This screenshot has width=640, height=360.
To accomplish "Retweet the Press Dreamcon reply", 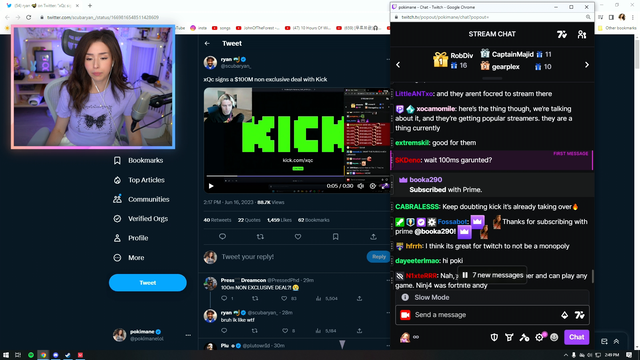I will pyautogui.click(x=255, y=298).
